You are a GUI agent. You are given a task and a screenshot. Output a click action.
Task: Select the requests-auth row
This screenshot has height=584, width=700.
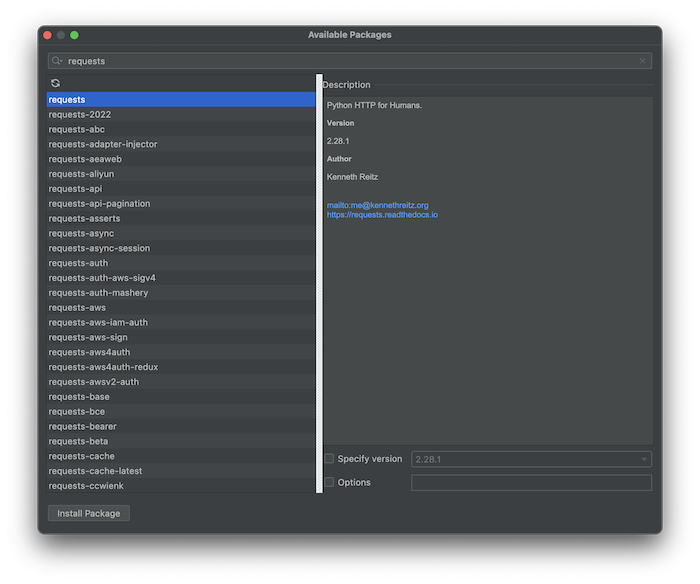pos(181,263)
